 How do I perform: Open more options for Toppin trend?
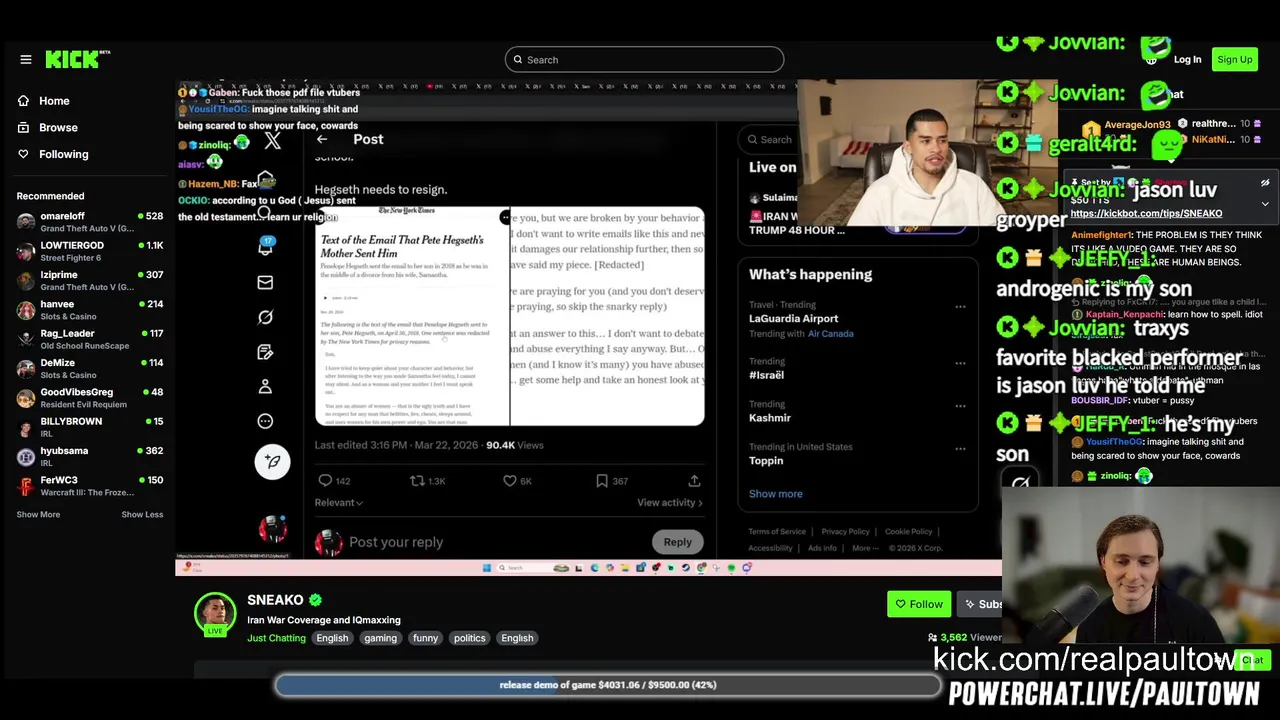click(960, 449)
